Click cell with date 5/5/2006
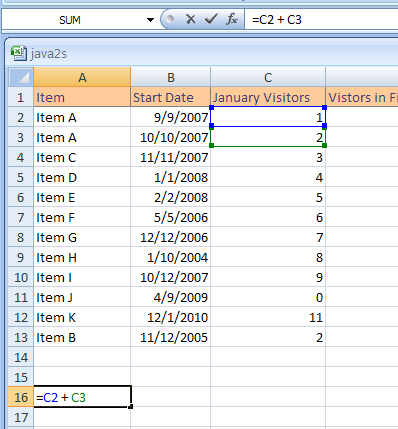Screen dimensions: 398x429 coord(171,217)
